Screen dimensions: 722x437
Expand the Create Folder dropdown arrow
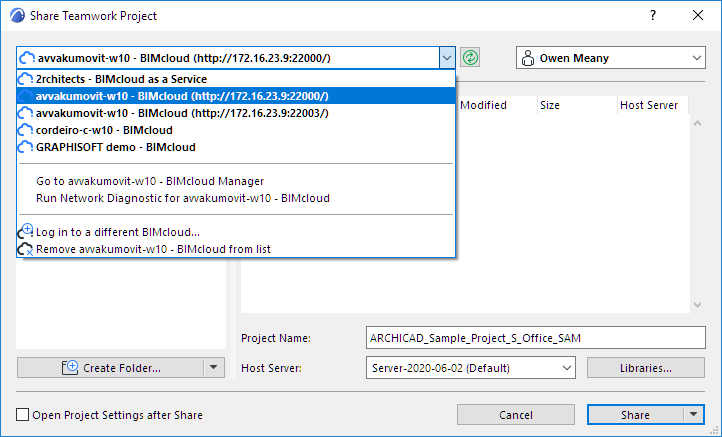click(214, 368)
